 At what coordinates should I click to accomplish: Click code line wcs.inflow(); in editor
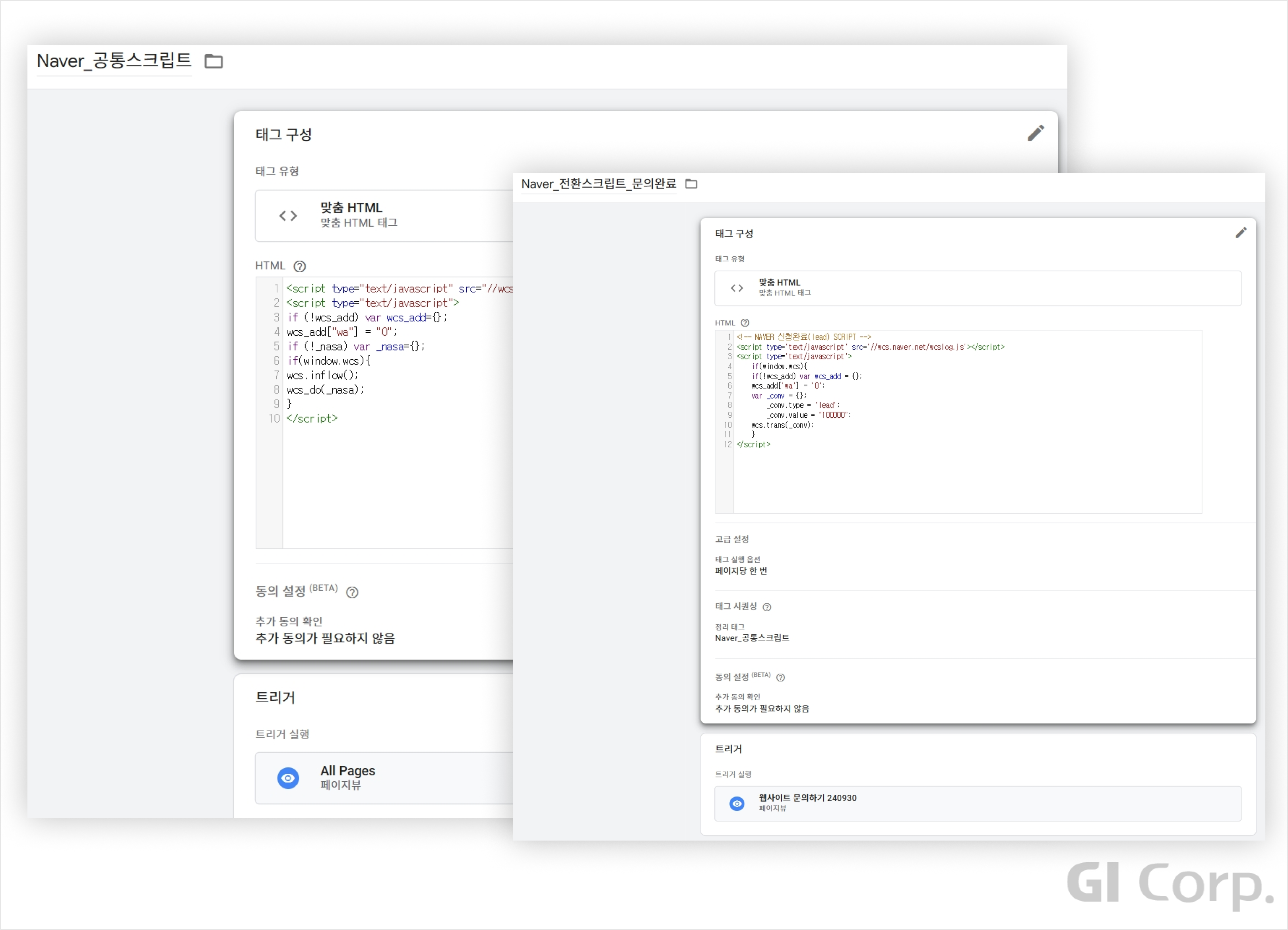(322, 375)
